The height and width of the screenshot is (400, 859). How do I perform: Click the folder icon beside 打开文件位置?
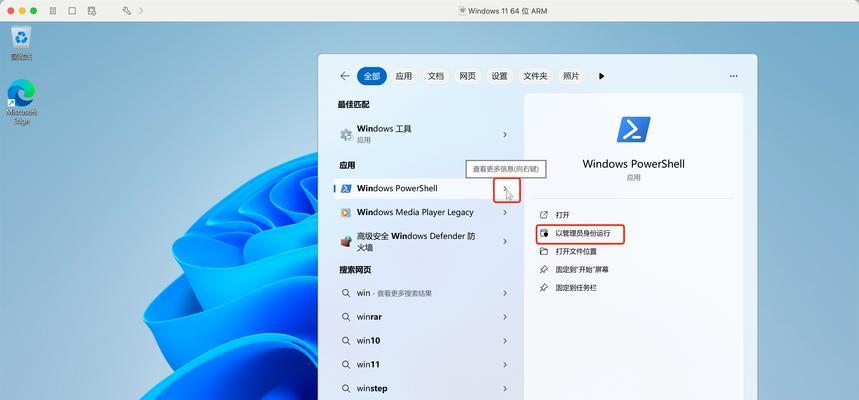[x=543, y=252]
